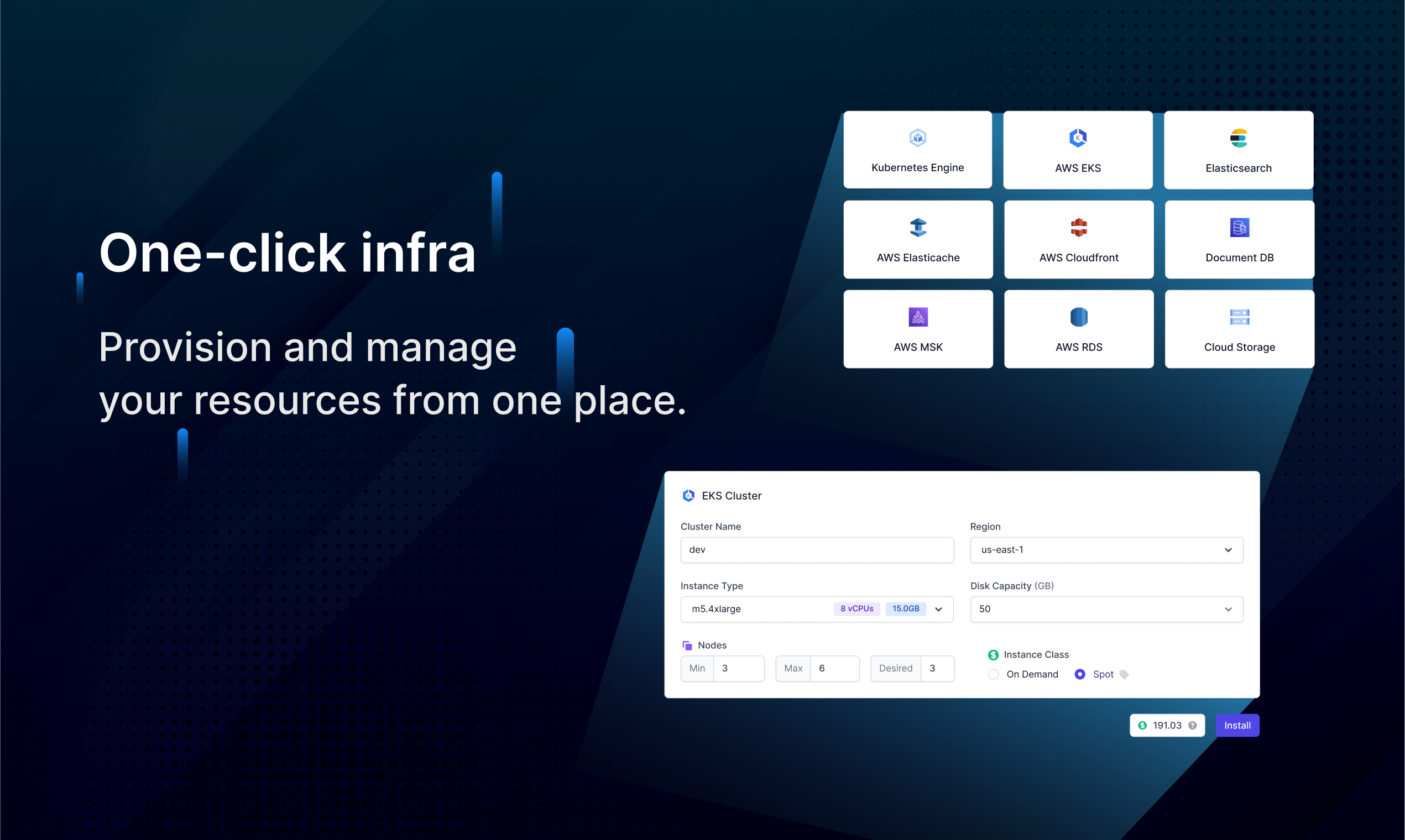This screenshot has height=840, width=1405.
Task: Click the Nodes label text
Action: pos(712,645)
